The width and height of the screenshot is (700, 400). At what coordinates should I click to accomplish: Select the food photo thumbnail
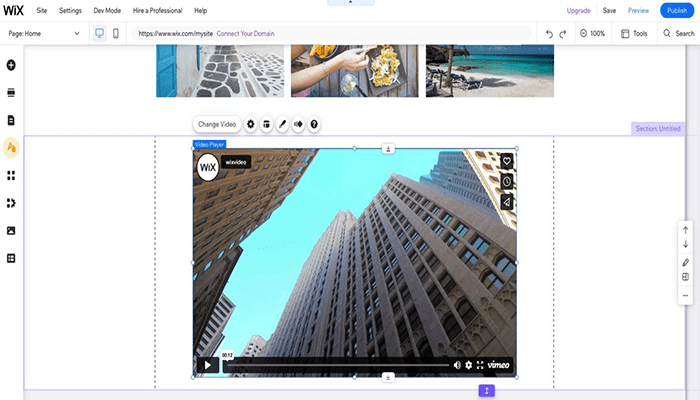coord(355,71)
